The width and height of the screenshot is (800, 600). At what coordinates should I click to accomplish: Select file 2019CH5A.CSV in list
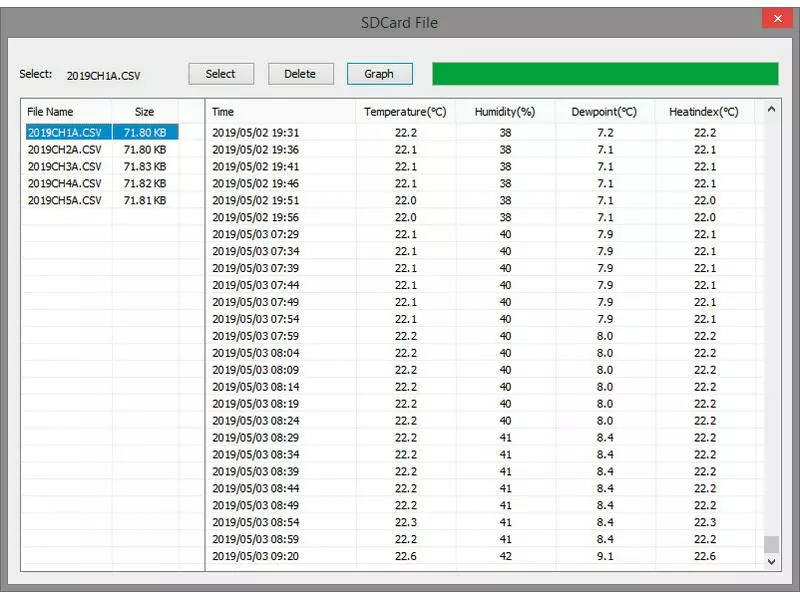pyautogui.click(x=65, y=200)
